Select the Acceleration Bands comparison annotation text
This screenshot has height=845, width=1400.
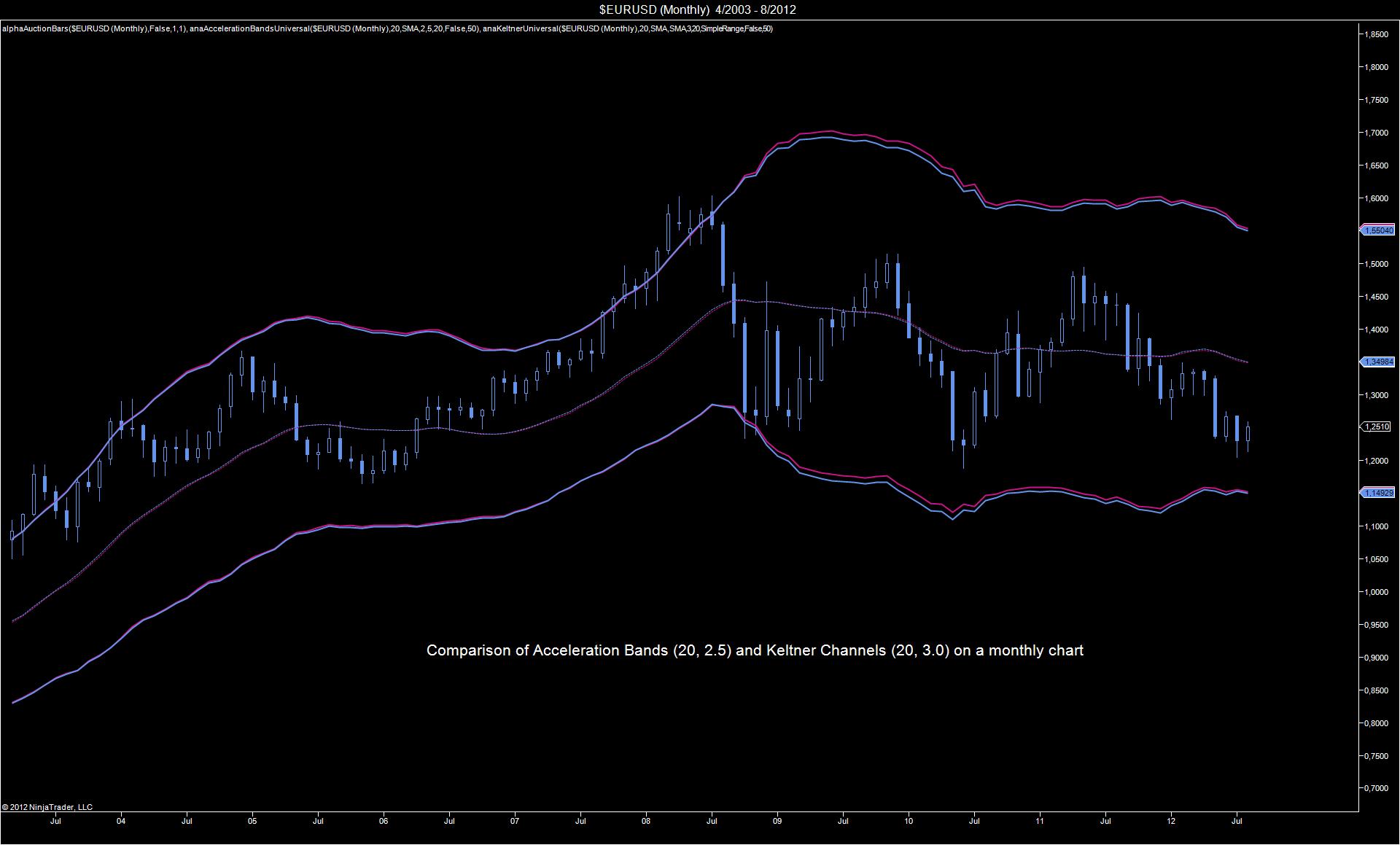[x=755, y=650]
